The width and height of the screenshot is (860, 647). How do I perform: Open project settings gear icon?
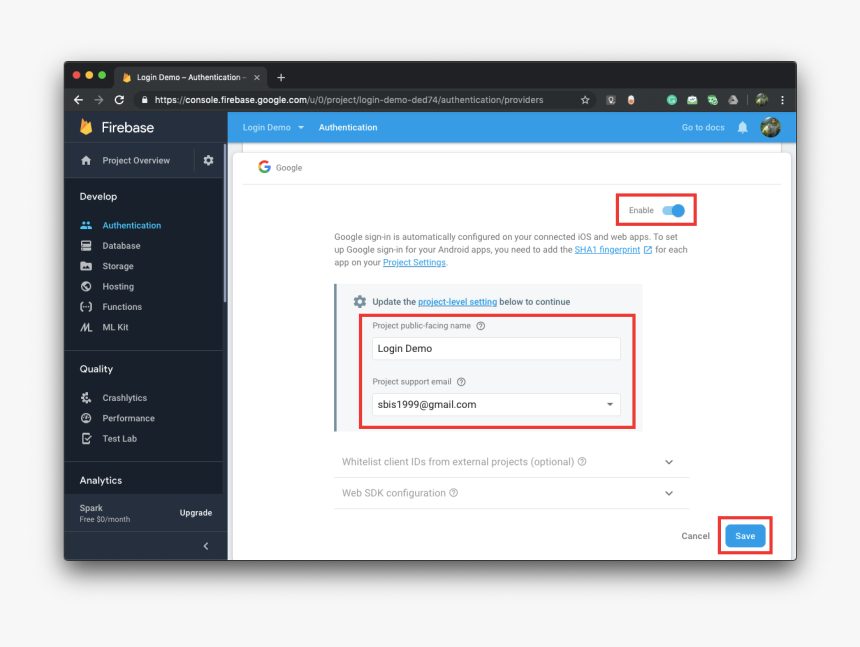(x=208, y=160)
